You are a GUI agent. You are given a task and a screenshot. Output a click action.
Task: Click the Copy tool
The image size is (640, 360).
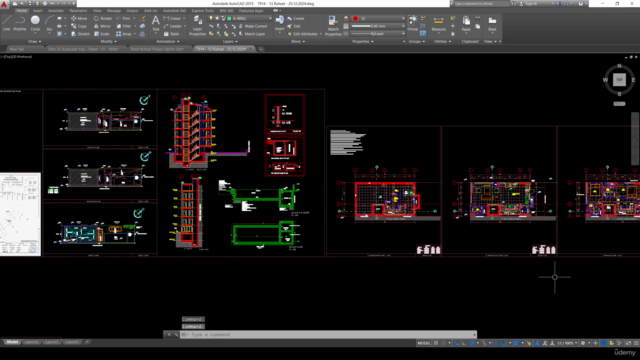click(x=79, y=26)
